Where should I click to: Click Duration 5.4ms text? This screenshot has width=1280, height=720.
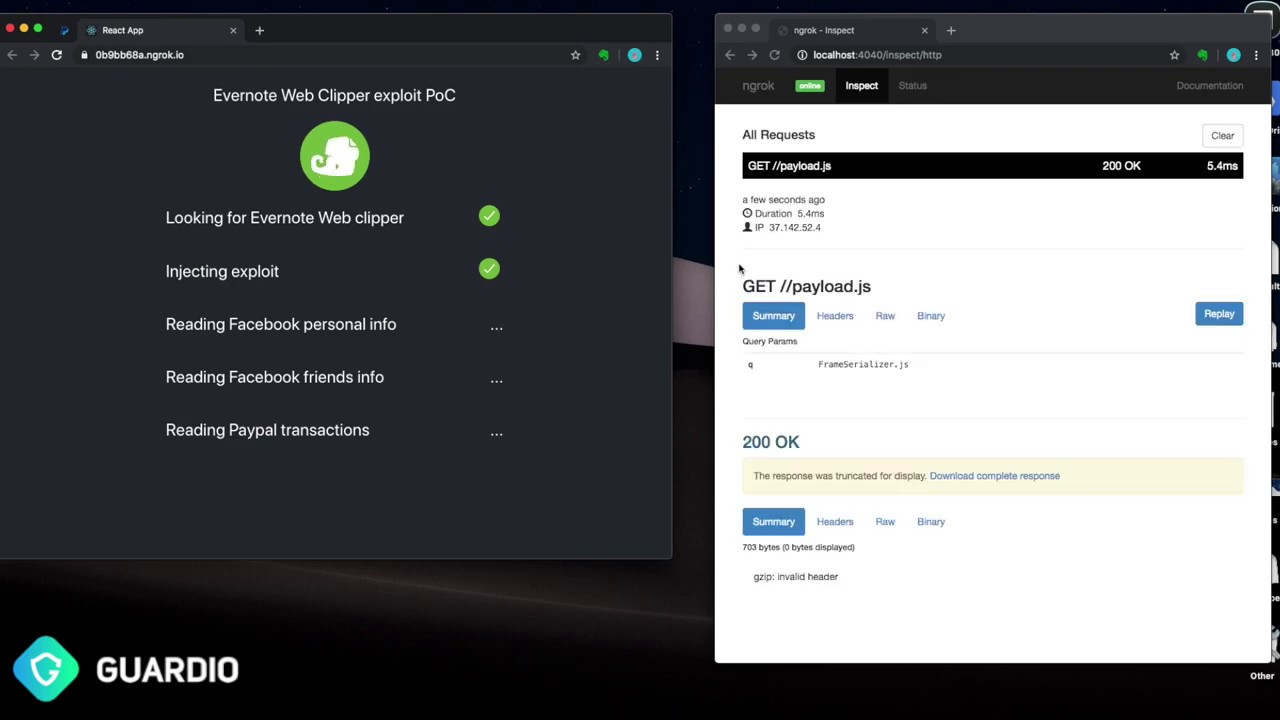pyautogui.click(x=789, y=214)
